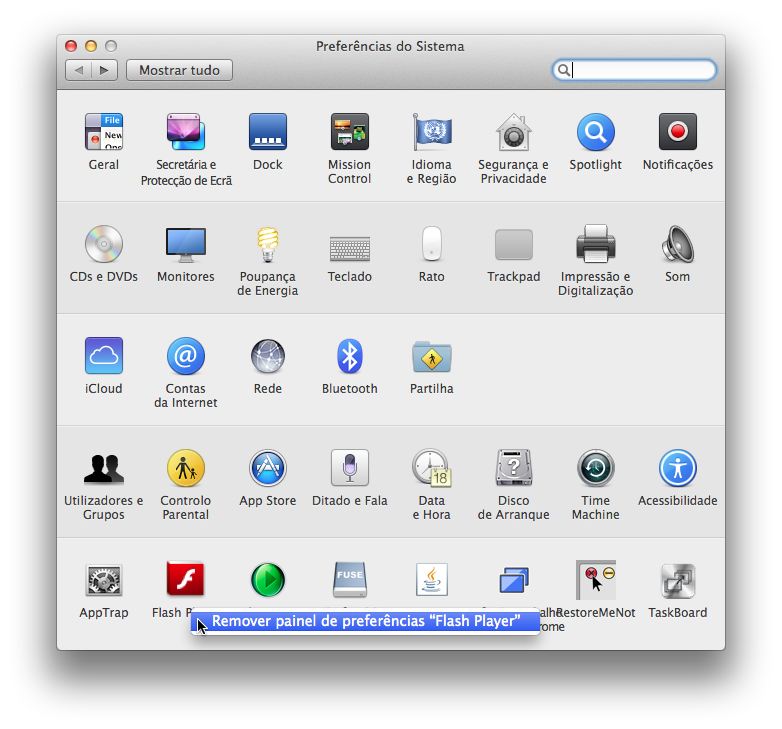Open Segurança e Privacidade pane
782x729 pixels.
coord(513,132)
